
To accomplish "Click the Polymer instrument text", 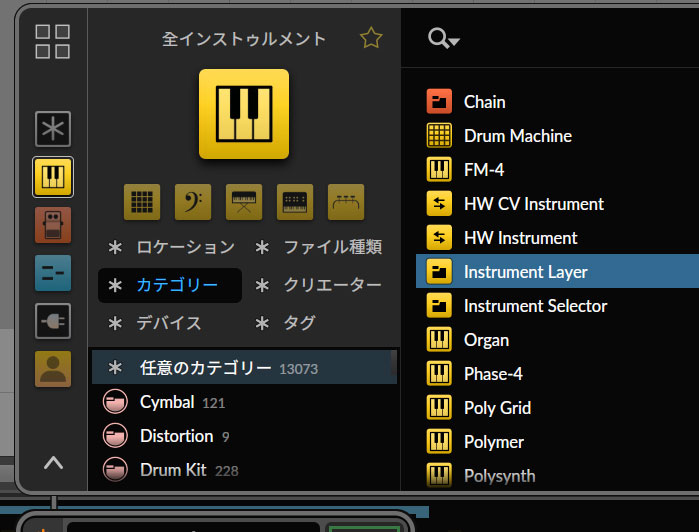I will [x=494, y=442].
